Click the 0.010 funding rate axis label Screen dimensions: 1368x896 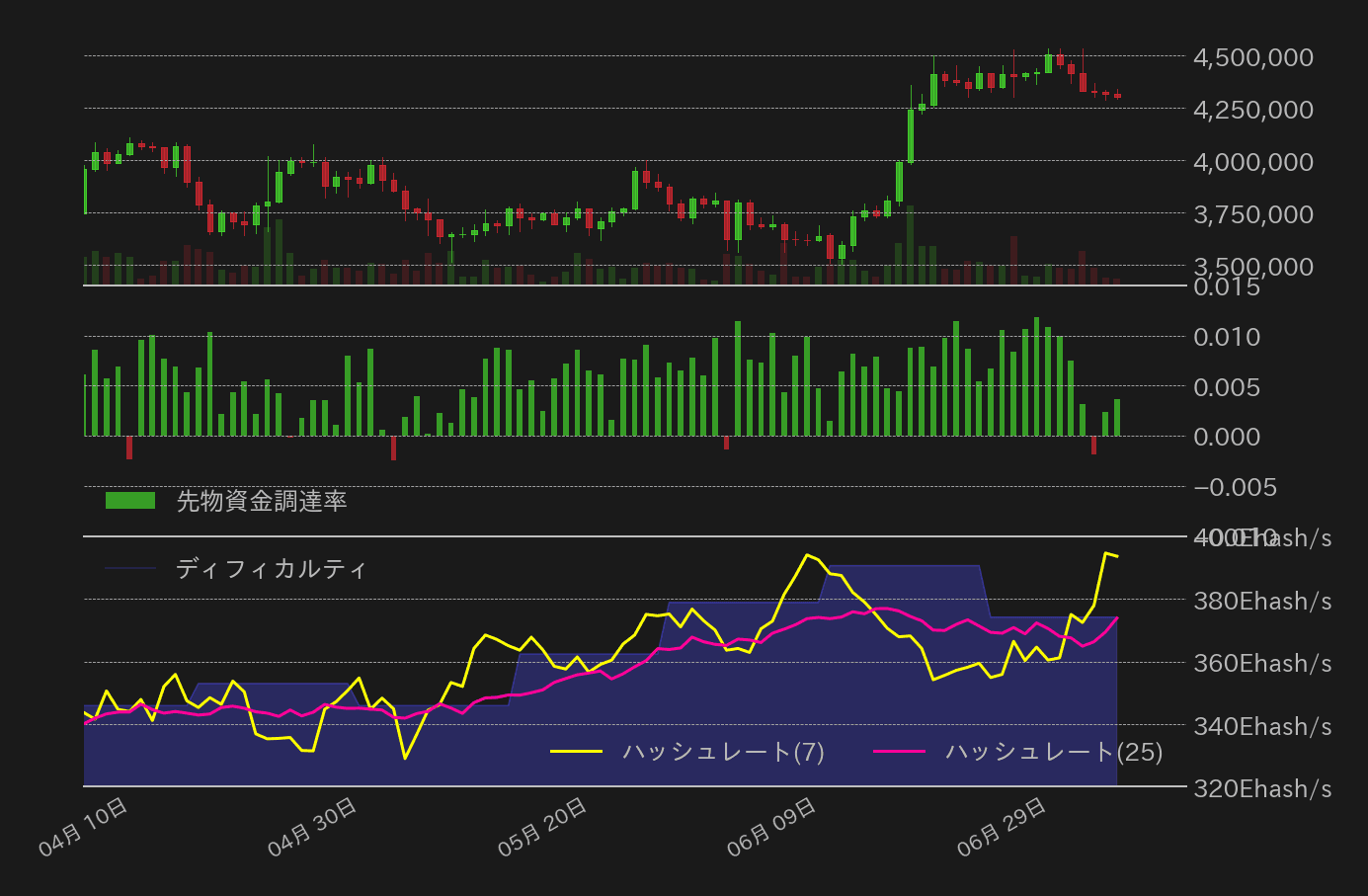click(x=1227, y=337)
